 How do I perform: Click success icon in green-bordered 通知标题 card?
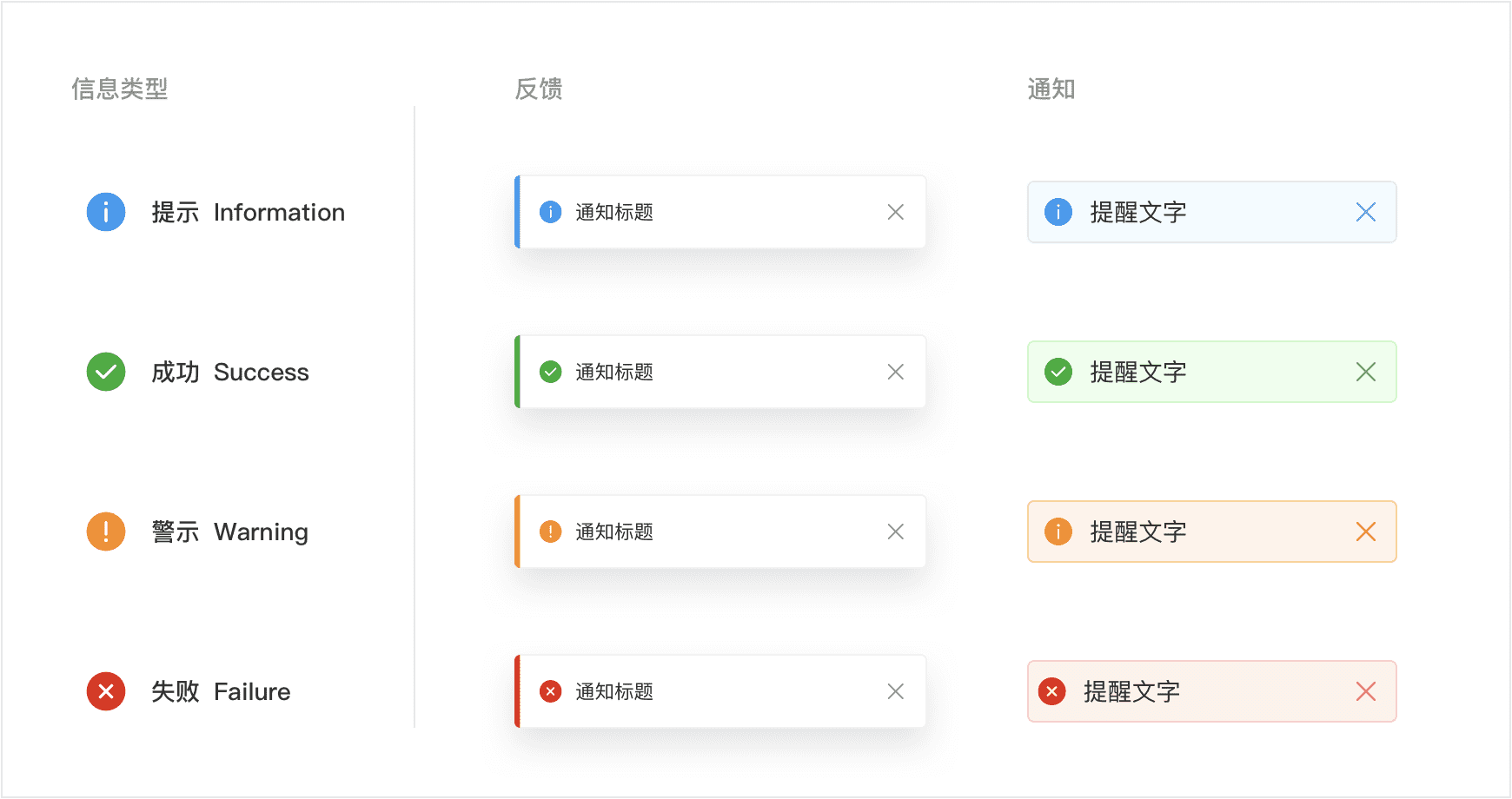551,372
